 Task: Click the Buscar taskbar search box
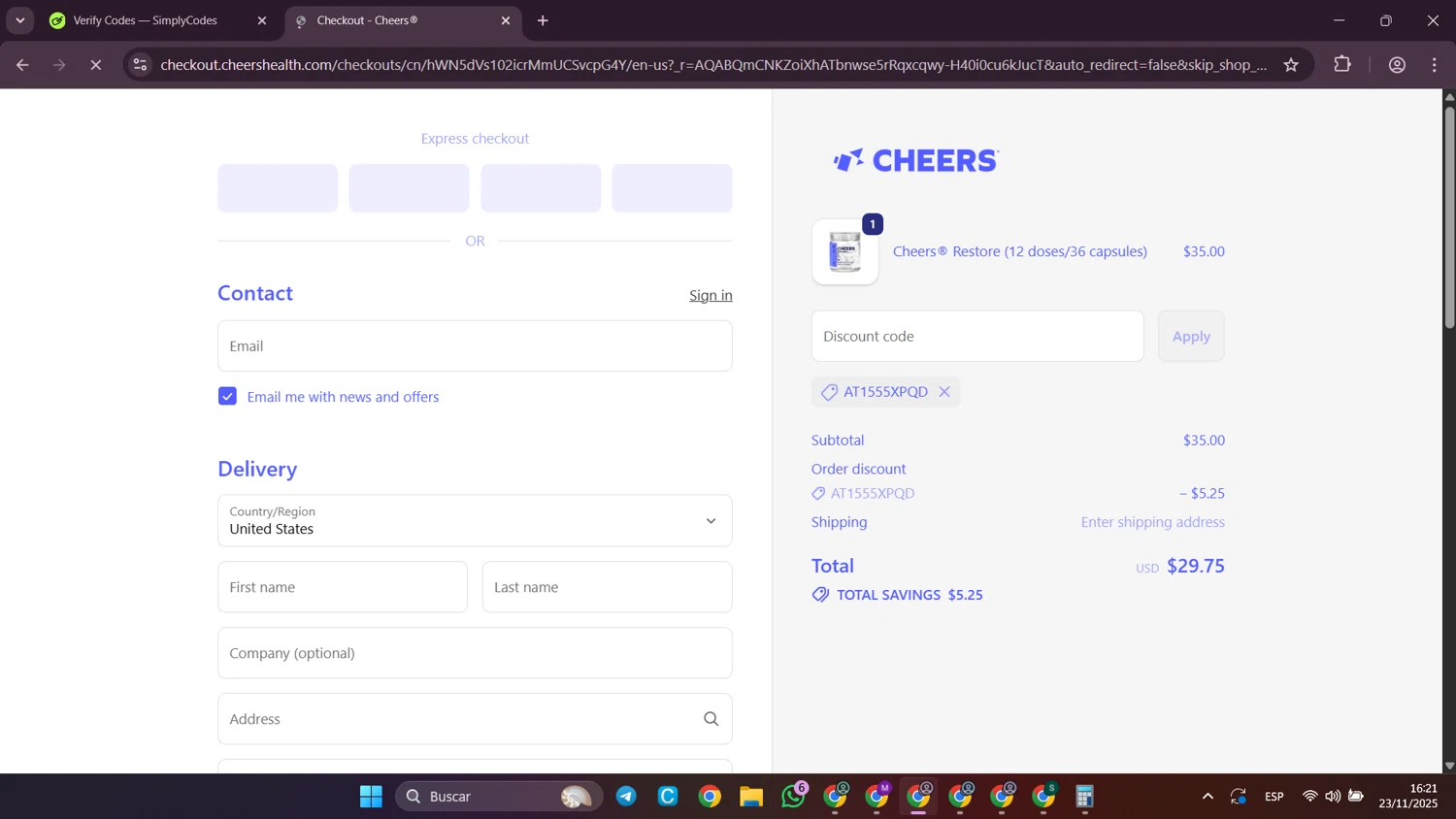pyautogui.click(x=499, y=797)
